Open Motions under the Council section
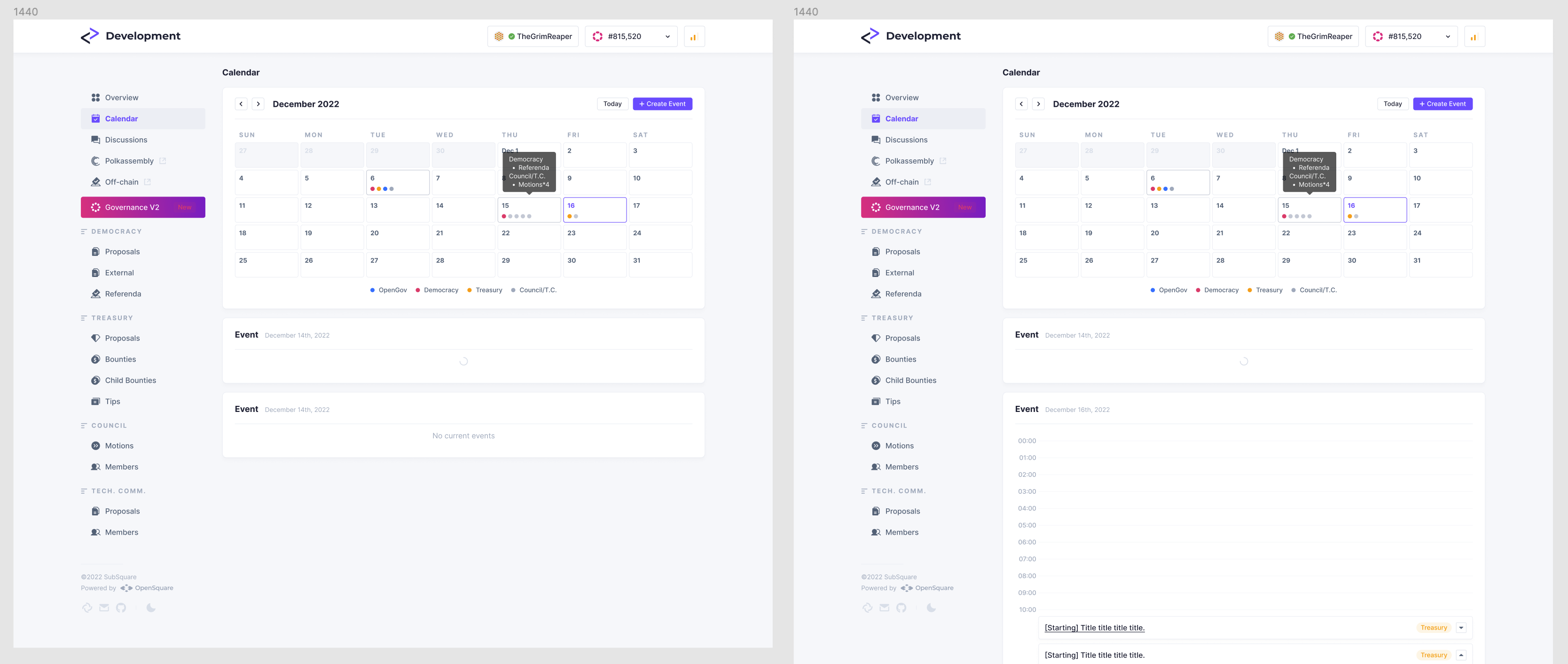1568x664 pixels. pos(119,445)
